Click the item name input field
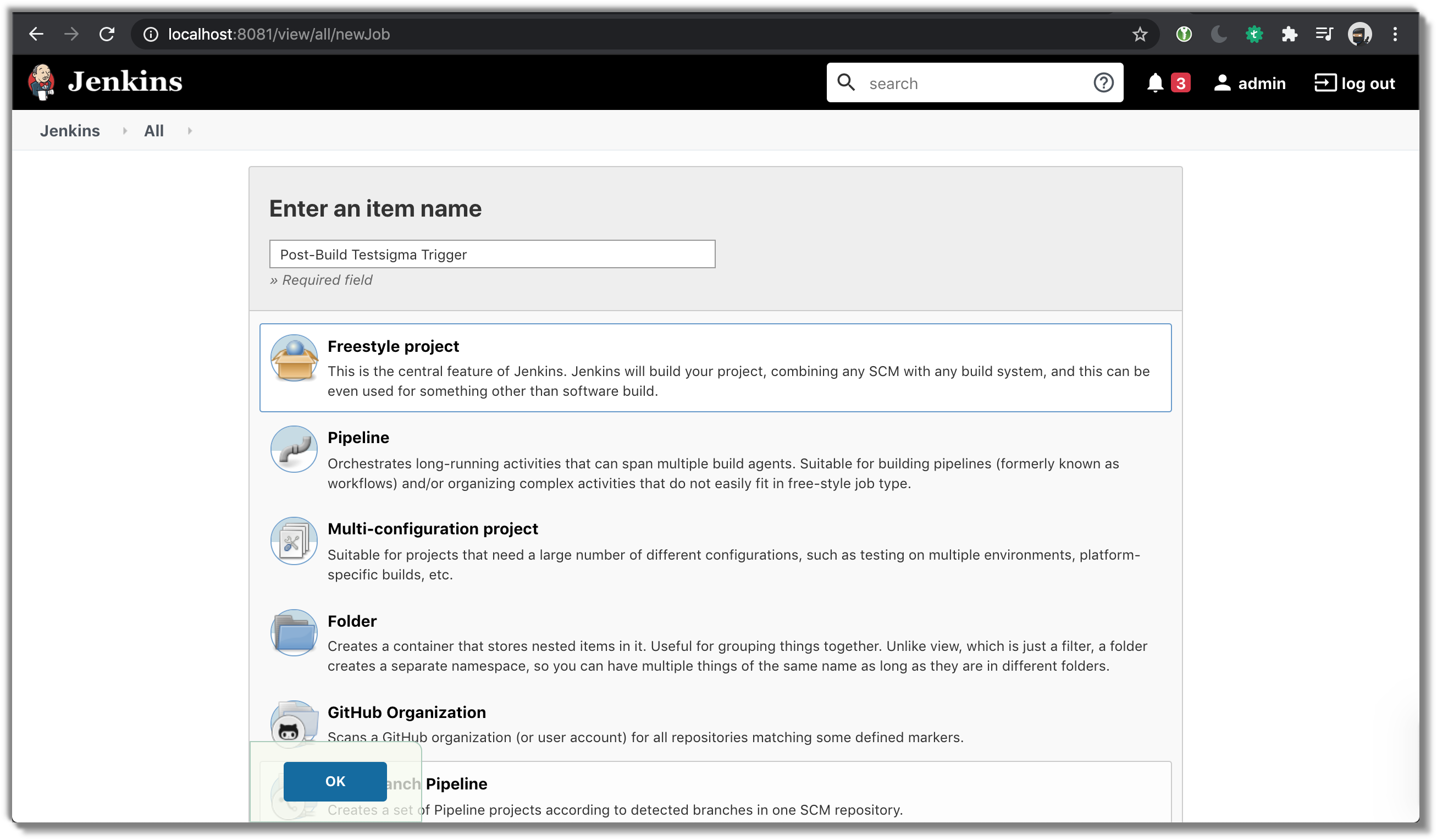 tap(491, 254)
